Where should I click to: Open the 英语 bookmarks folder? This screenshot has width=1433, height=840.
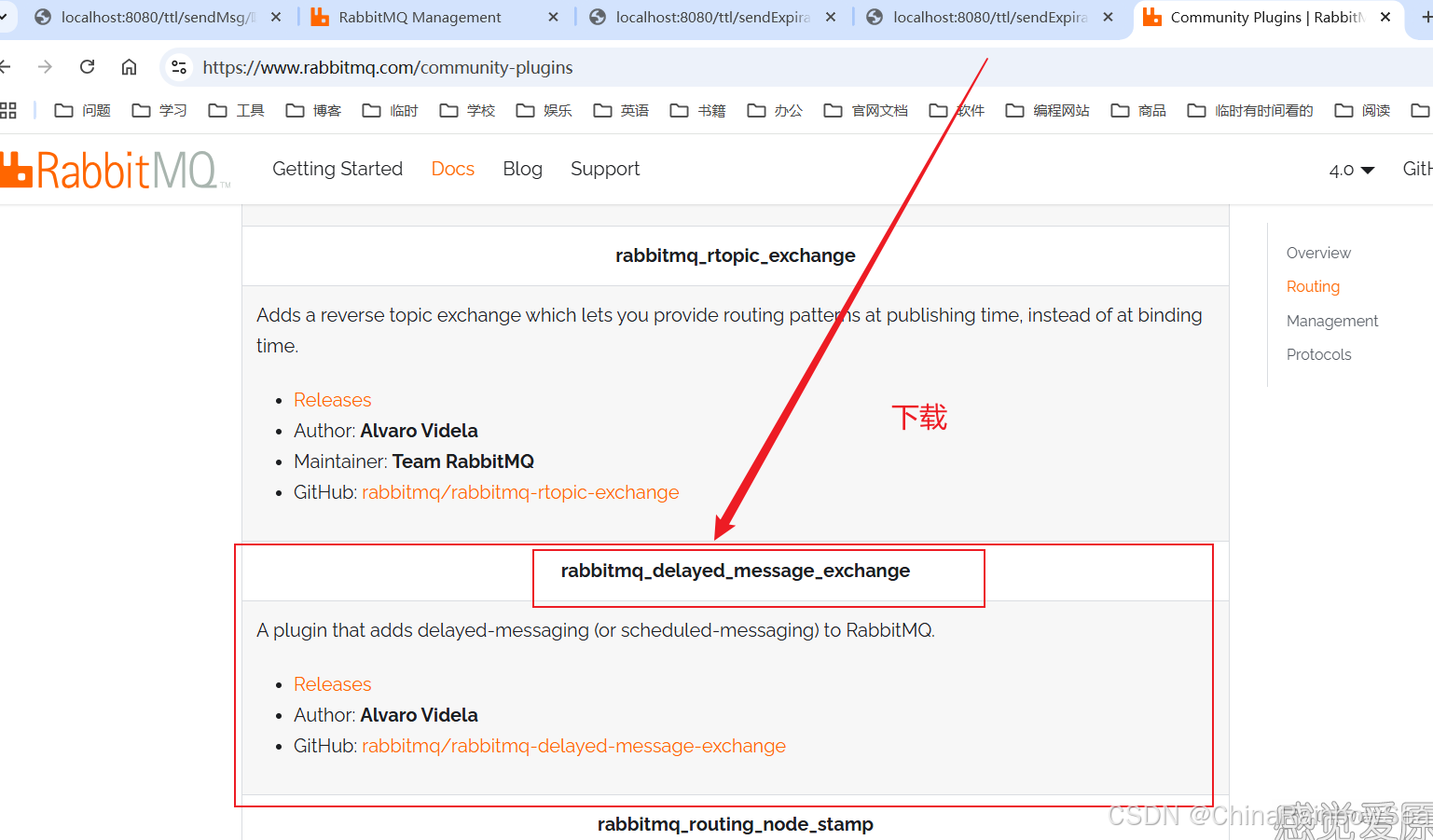[621, 110]
